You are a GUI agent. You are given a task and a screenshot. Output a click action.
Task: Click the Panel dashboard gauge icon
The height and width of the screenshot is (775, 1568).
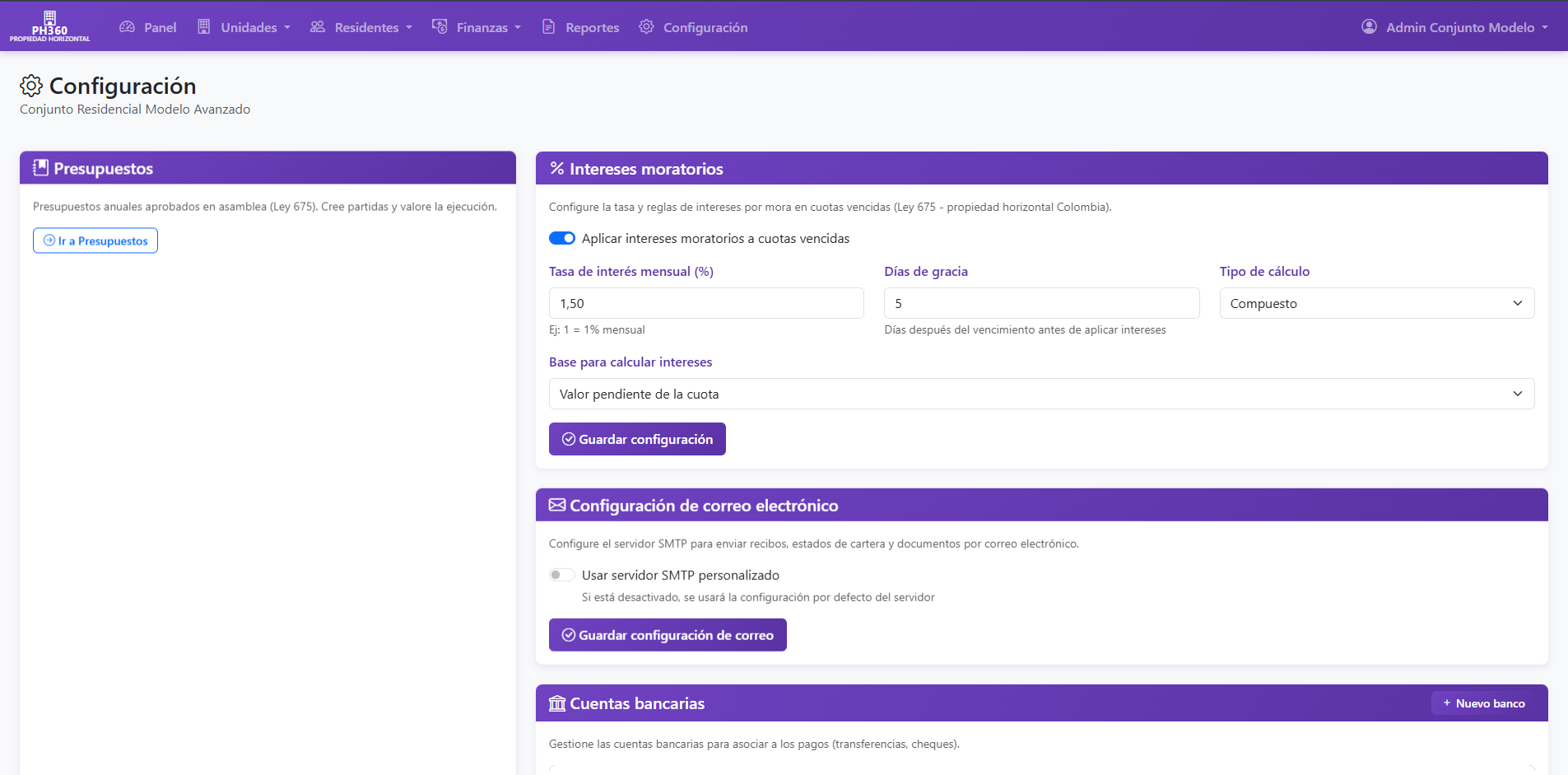point(127,27)
